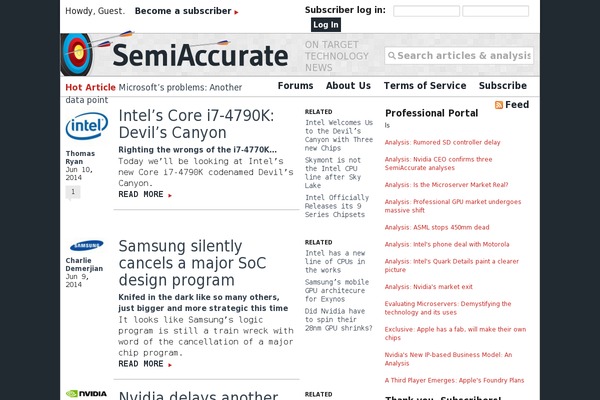Open A Third Player Emerges: Apple's Foundry Plans
The height and width of the screenshot is (400, 600).
[454, 380]
